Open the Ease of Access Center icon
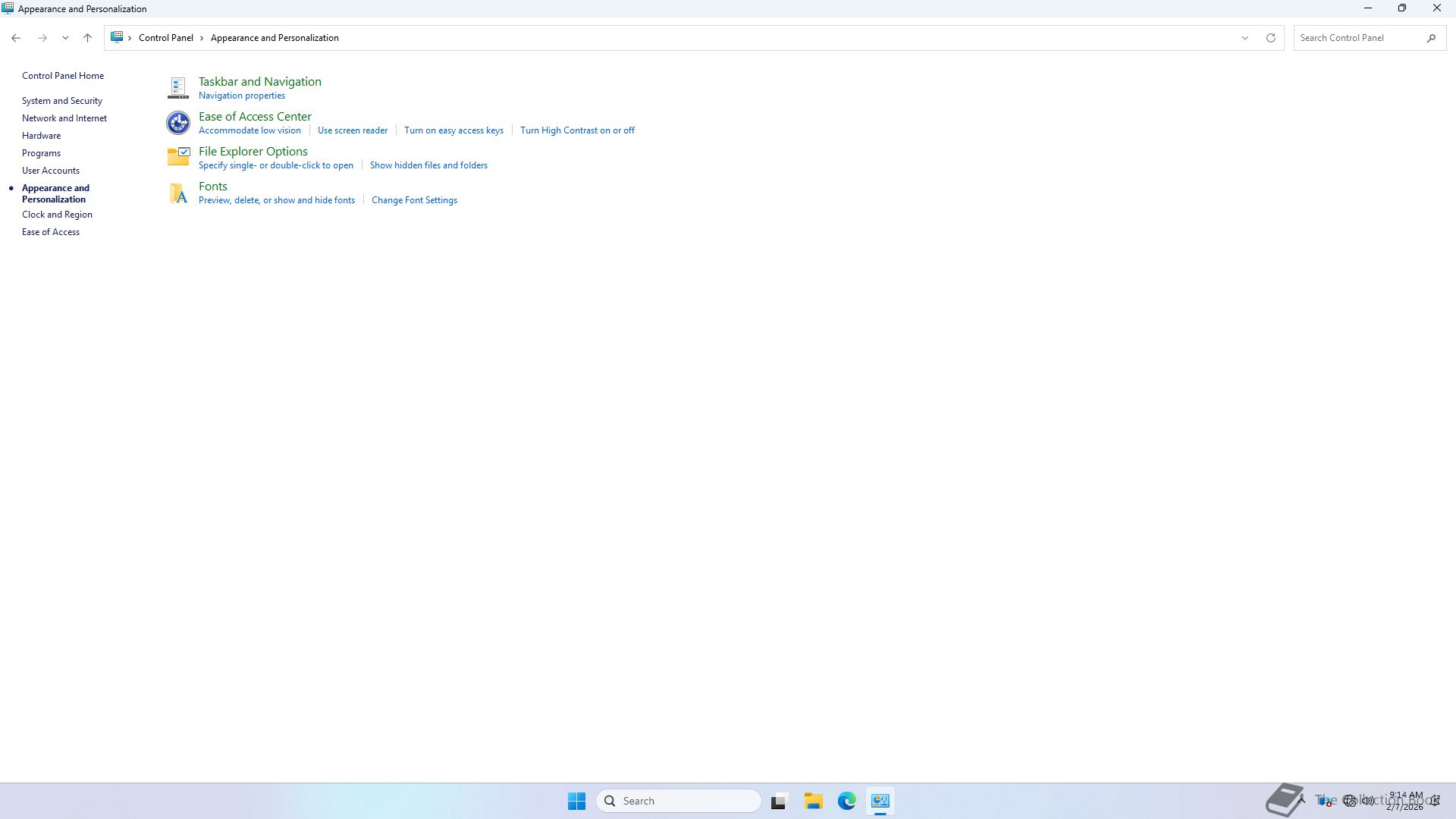Viewport: 1456px width, 819px height. coord(177,123)
